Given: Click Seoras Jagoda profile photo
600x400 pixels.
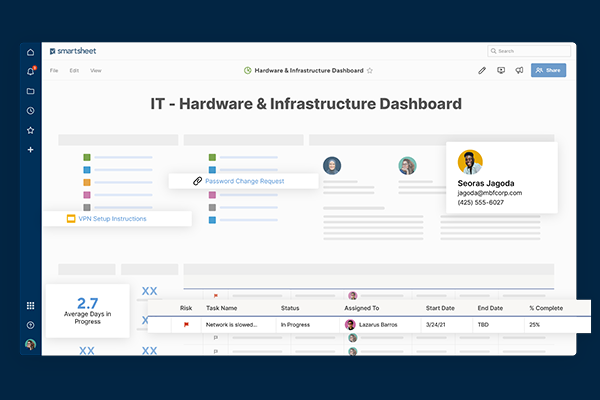Looking at the screenshot, I should tap(470, 162).
